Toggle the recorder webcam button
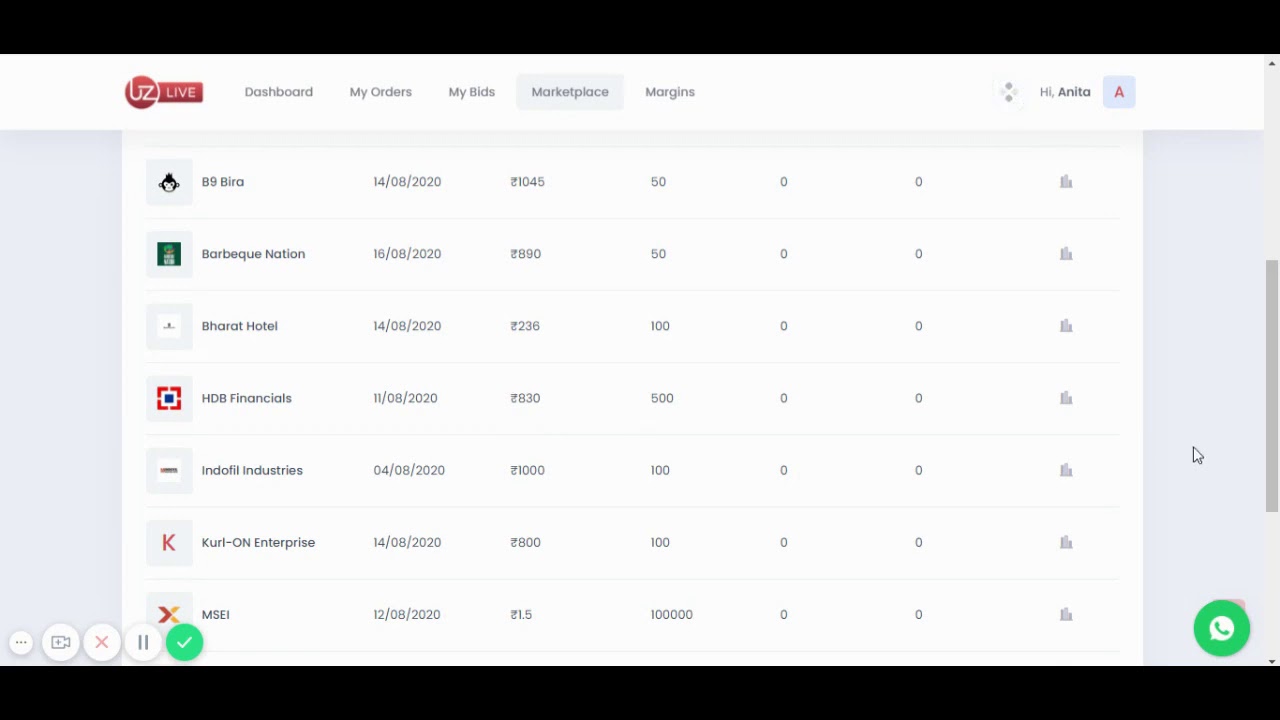Viewport: 1280px width, 720px height. coord(61,643)
